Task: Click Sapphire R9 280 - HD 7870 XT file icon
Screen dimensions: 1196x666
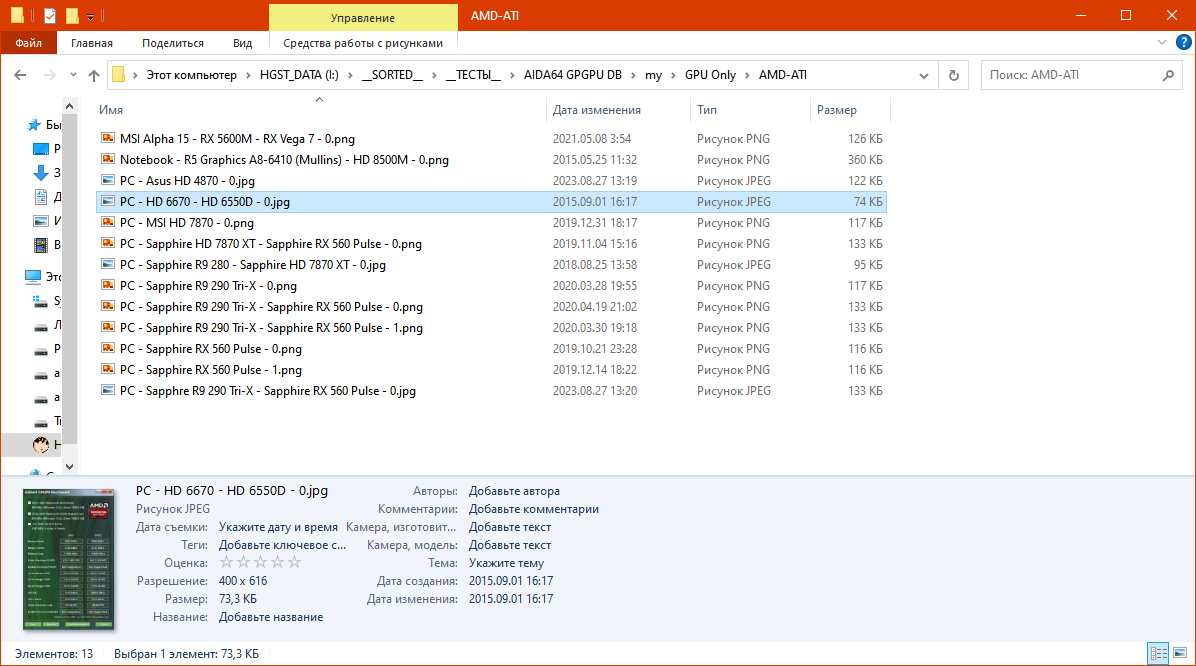Action: coord(108,265)
